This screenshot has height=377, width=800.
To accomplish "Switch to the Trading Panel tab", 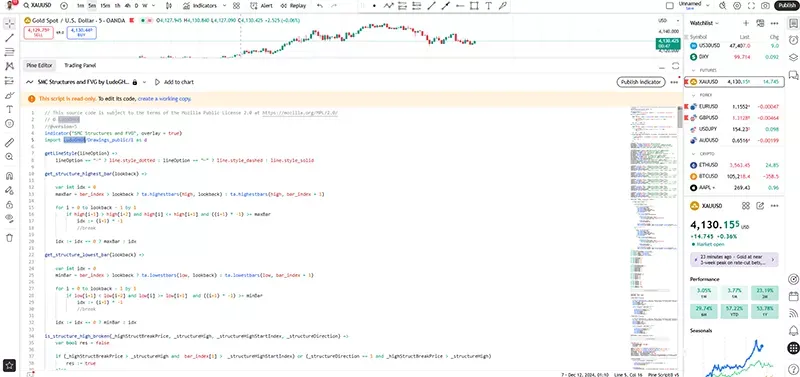I will pos(80,65).
